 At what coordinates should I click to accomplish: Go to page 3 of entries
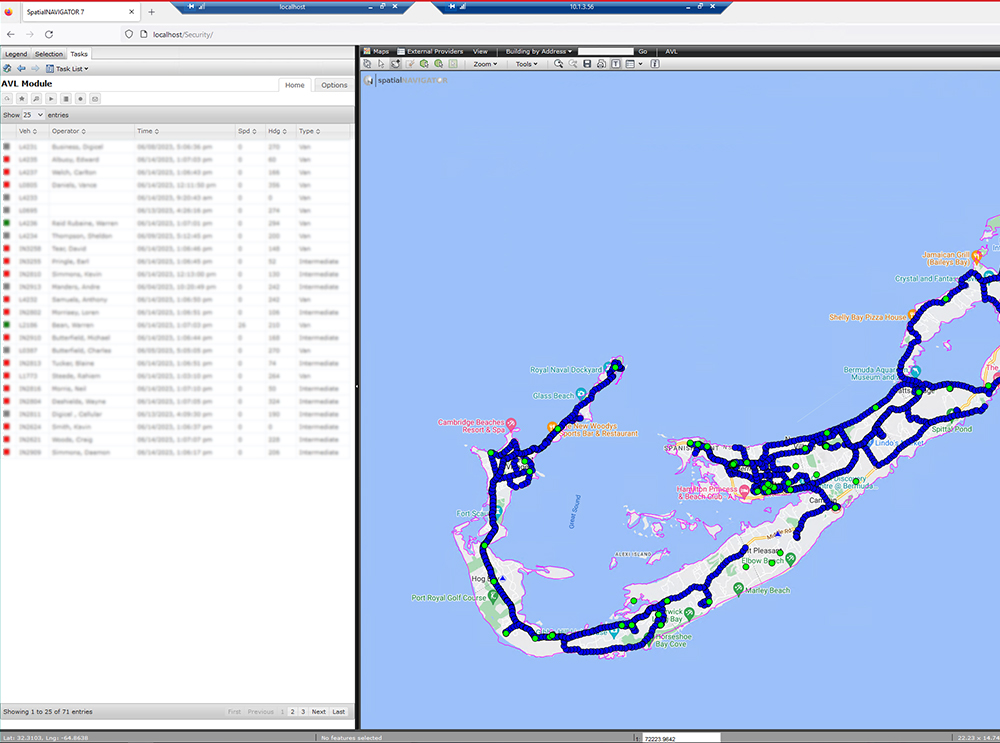[x=303, y=712]
